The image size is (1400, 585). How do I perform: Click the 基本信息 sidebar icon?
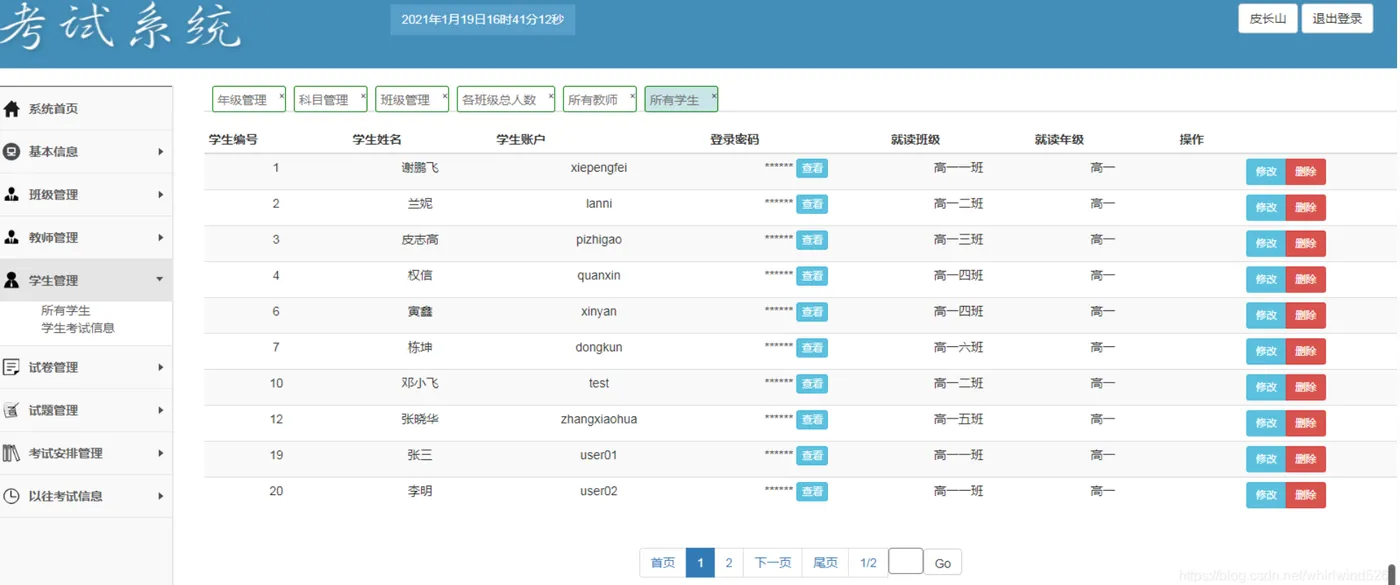click(x=12, y=152)
